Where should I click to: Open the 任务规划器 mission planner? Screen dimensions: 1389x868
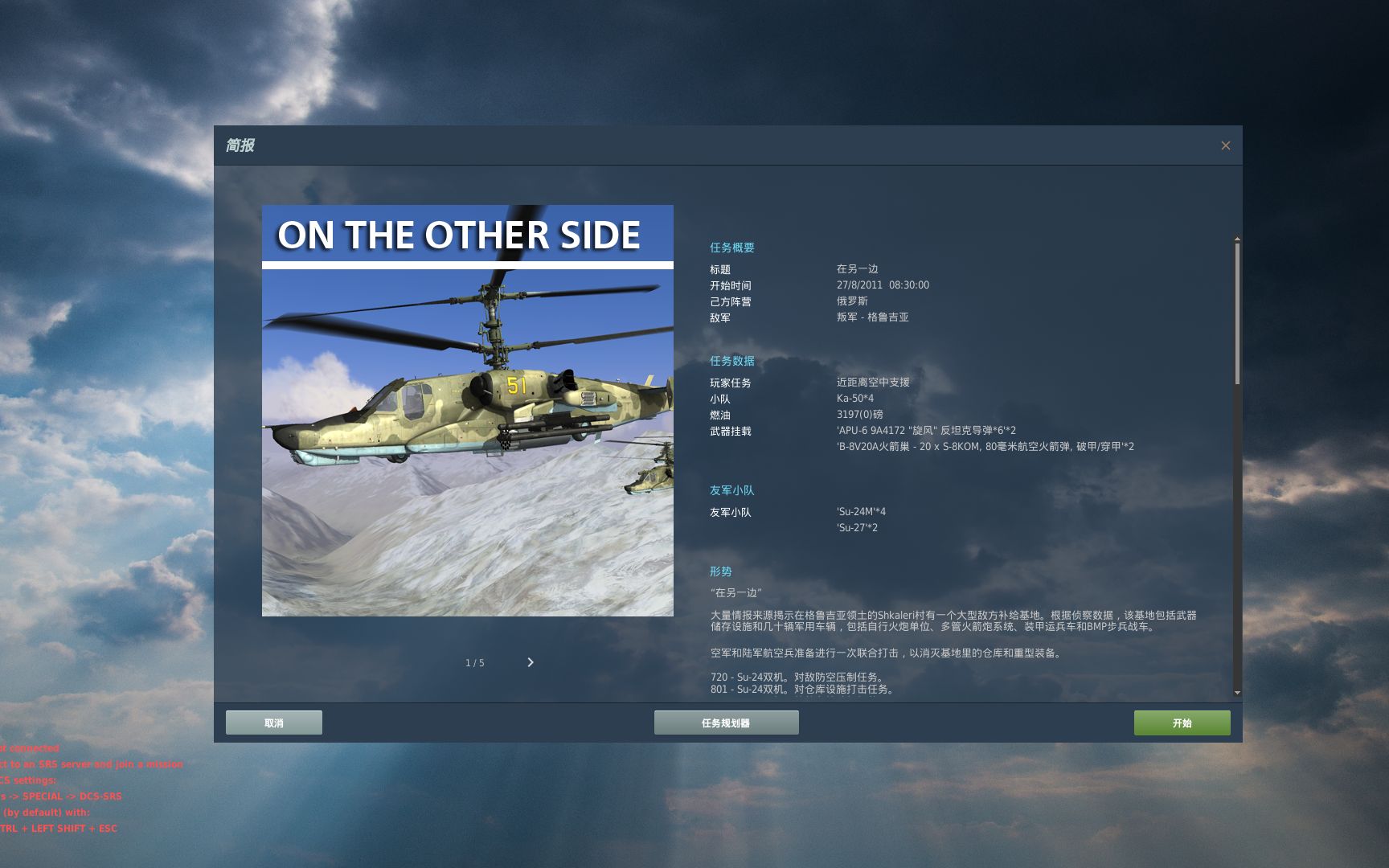tap(726, 722)
